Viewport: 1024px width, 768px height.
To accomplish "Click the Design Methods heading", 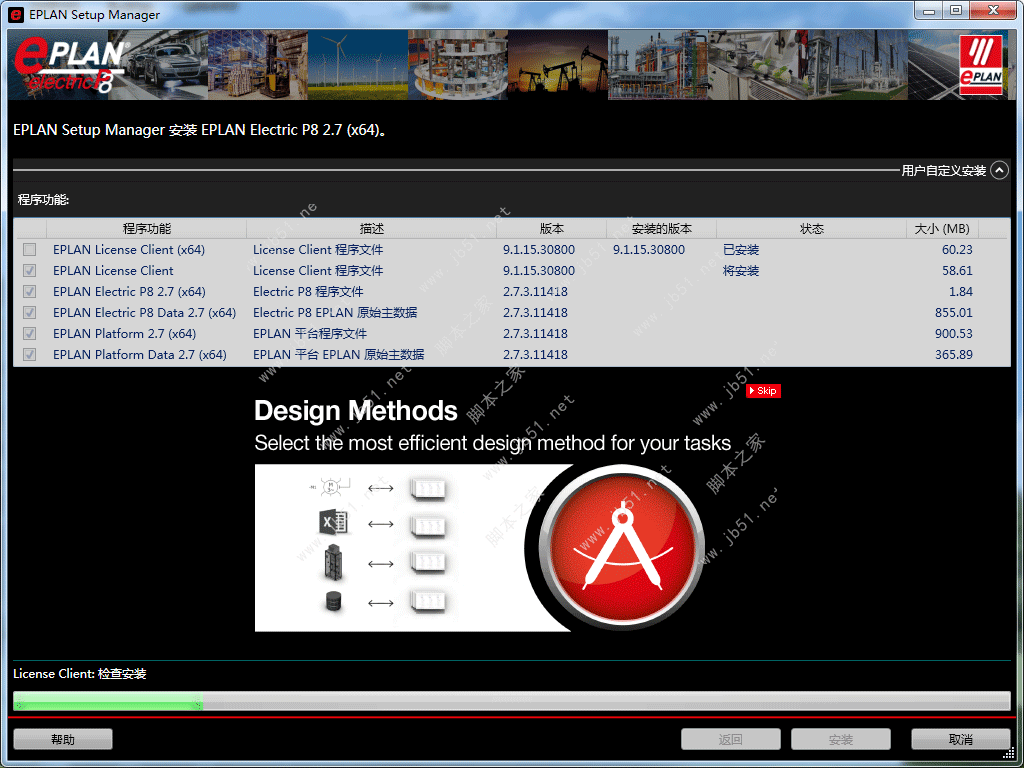I will coord(356,411).
